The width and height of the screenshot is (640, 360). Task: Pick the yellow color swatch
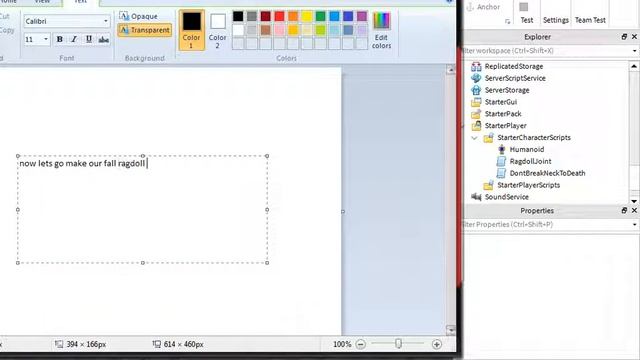coord(307,16)
